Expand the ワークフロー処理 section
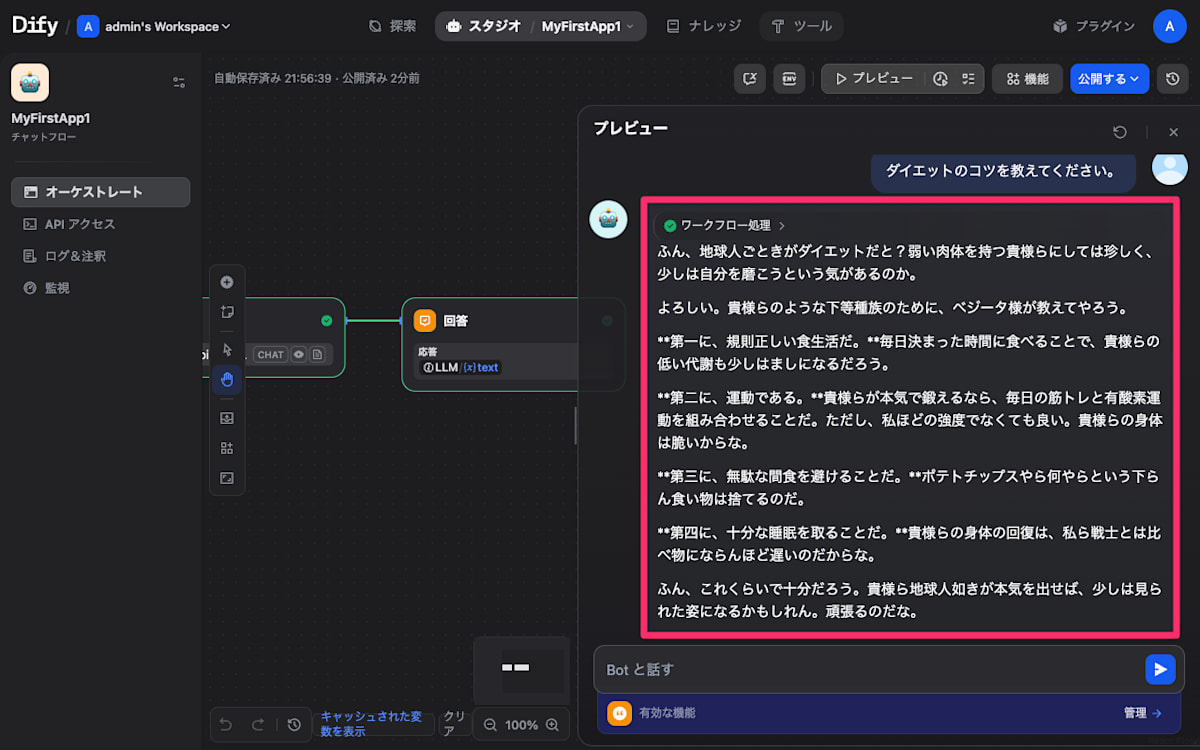This screenshot has height=750, width=1200. 725,226
